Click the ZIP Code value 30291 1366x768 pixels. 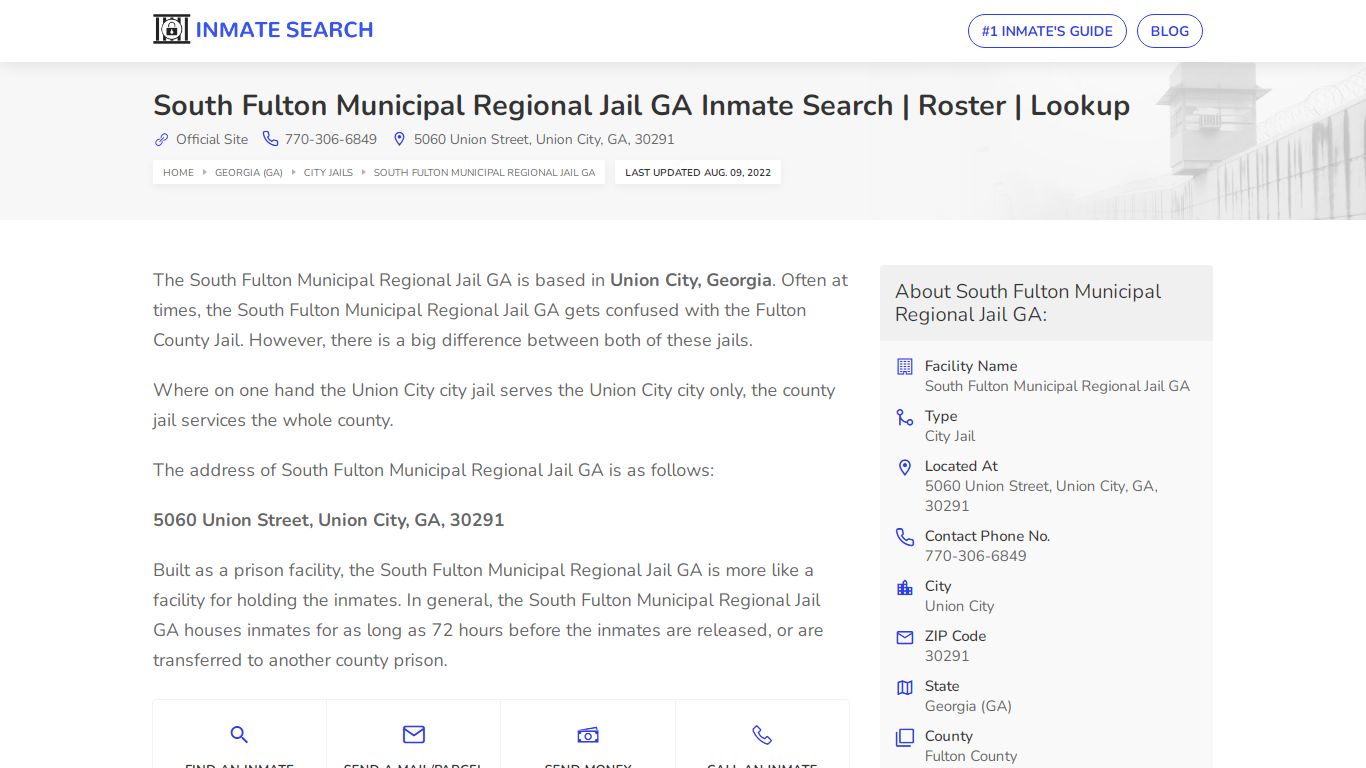coord(947,656)
